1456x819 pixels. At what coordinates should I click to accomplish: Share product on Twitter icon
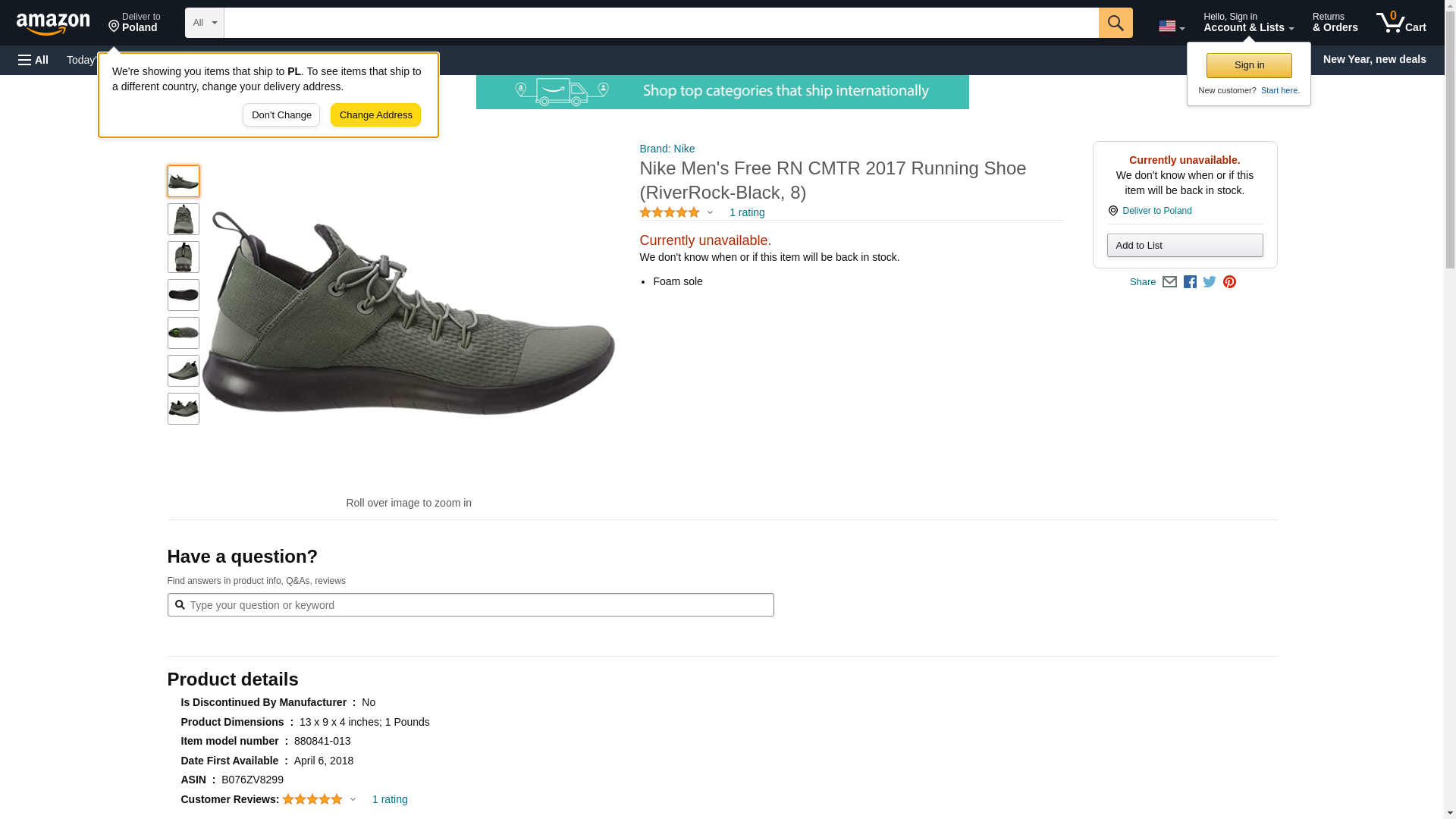pos(1210,282)
